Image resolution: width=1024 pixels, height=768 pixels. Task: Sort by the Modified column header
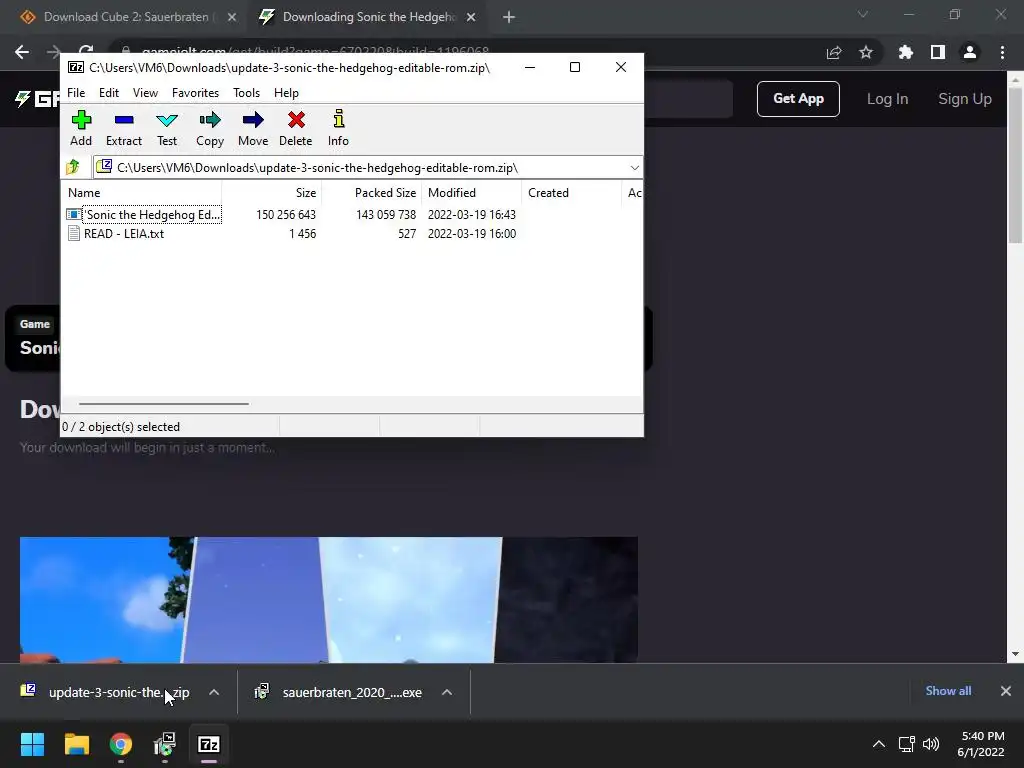click(472, 193)
